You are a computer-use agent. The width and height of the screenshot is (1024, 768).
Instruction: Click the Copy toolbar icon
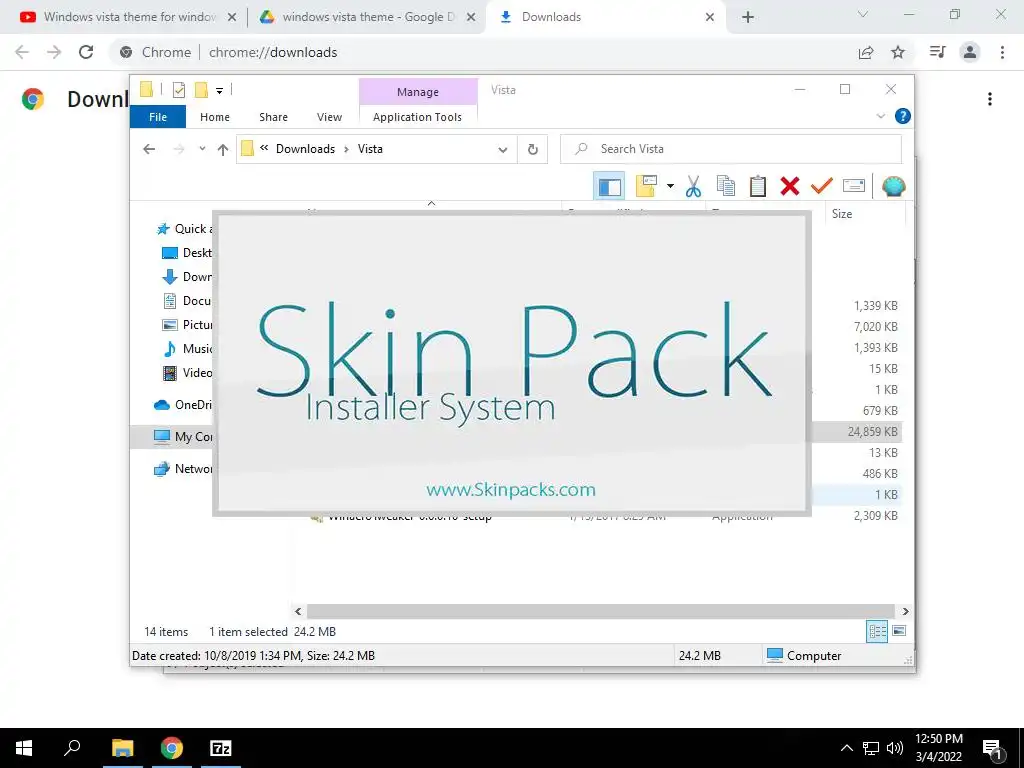tap(726, 186)
